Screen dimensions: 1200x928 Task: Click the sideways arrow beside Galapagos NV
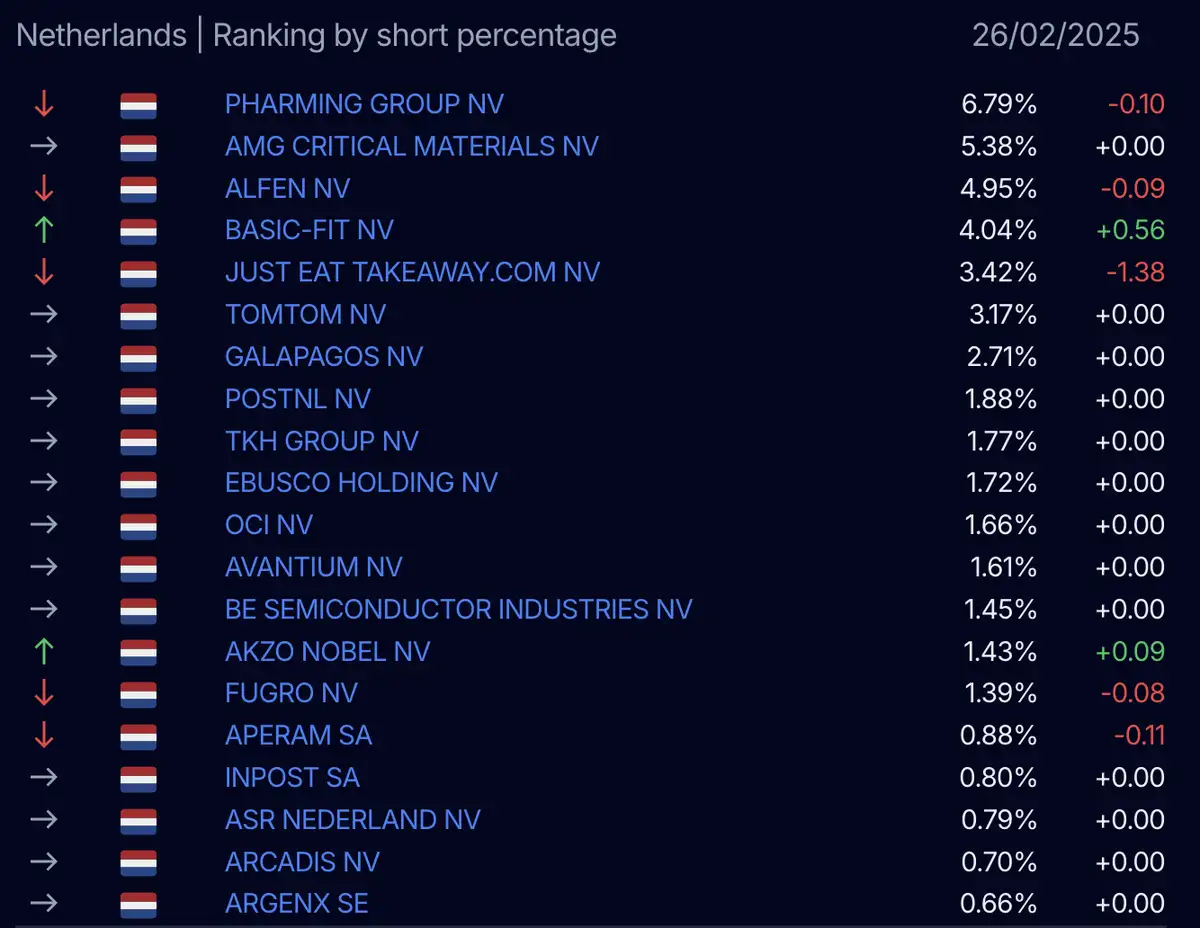coord(43,357)
